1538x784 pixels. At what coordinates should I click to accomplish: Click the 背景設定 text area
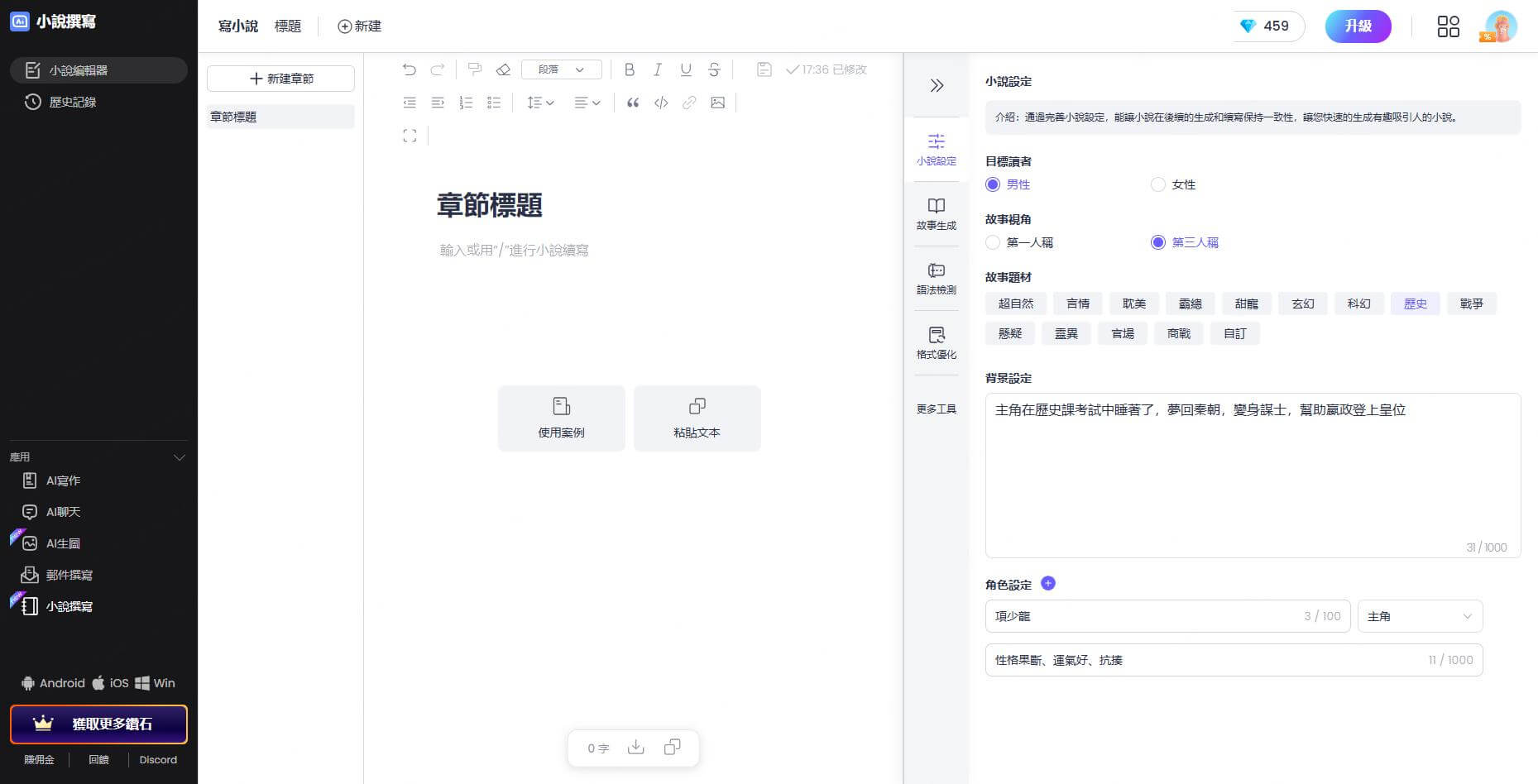1253,476
